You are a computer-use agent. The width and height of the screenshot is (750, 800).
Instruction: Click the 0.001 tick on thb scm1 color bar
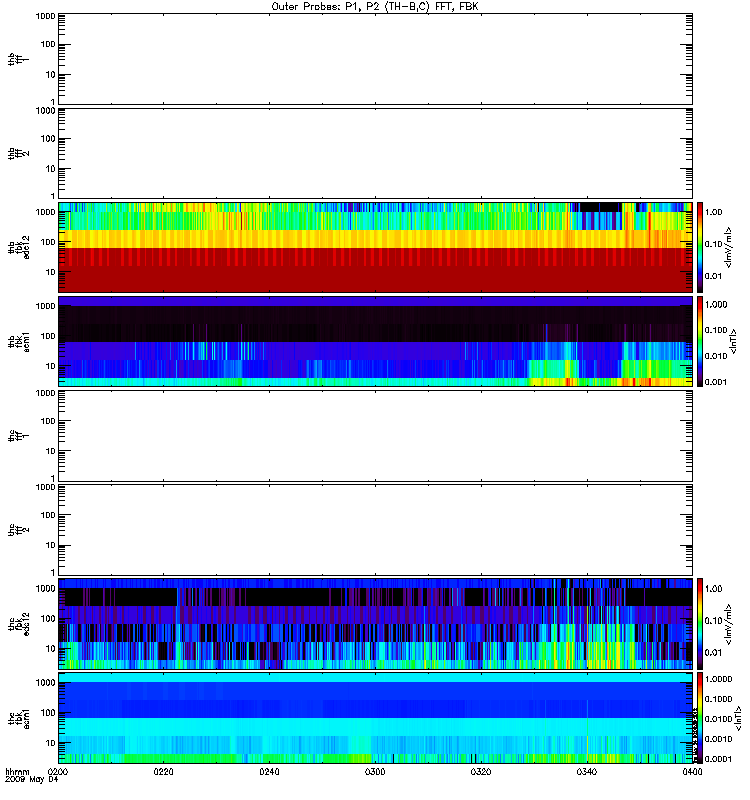[x=716, y=382]
